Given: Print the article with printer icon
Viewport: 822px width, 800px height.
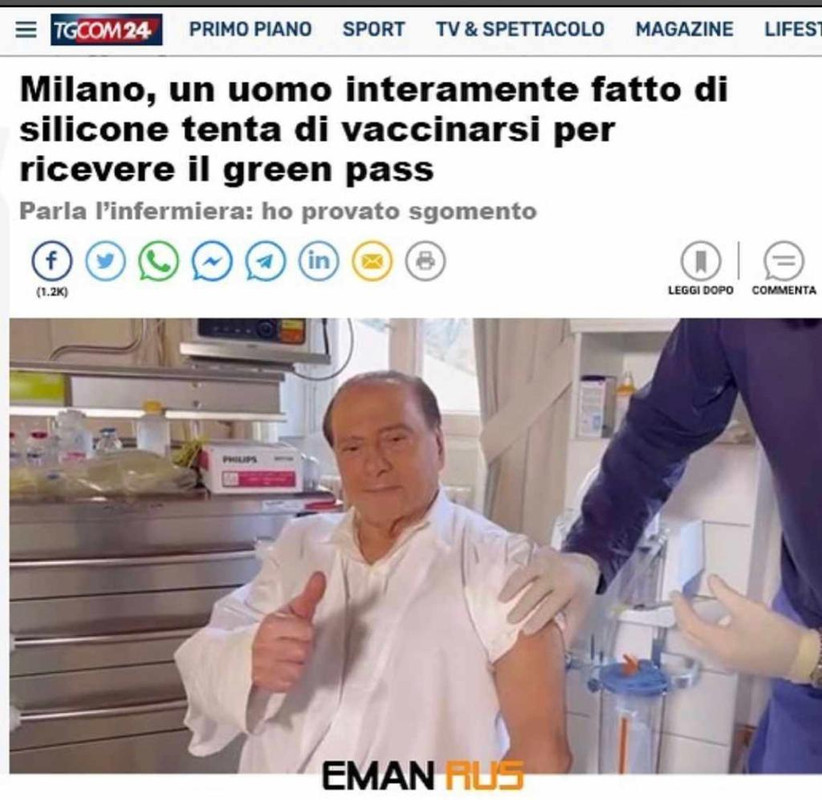Looking at the screenshot, I should point(425,261).
